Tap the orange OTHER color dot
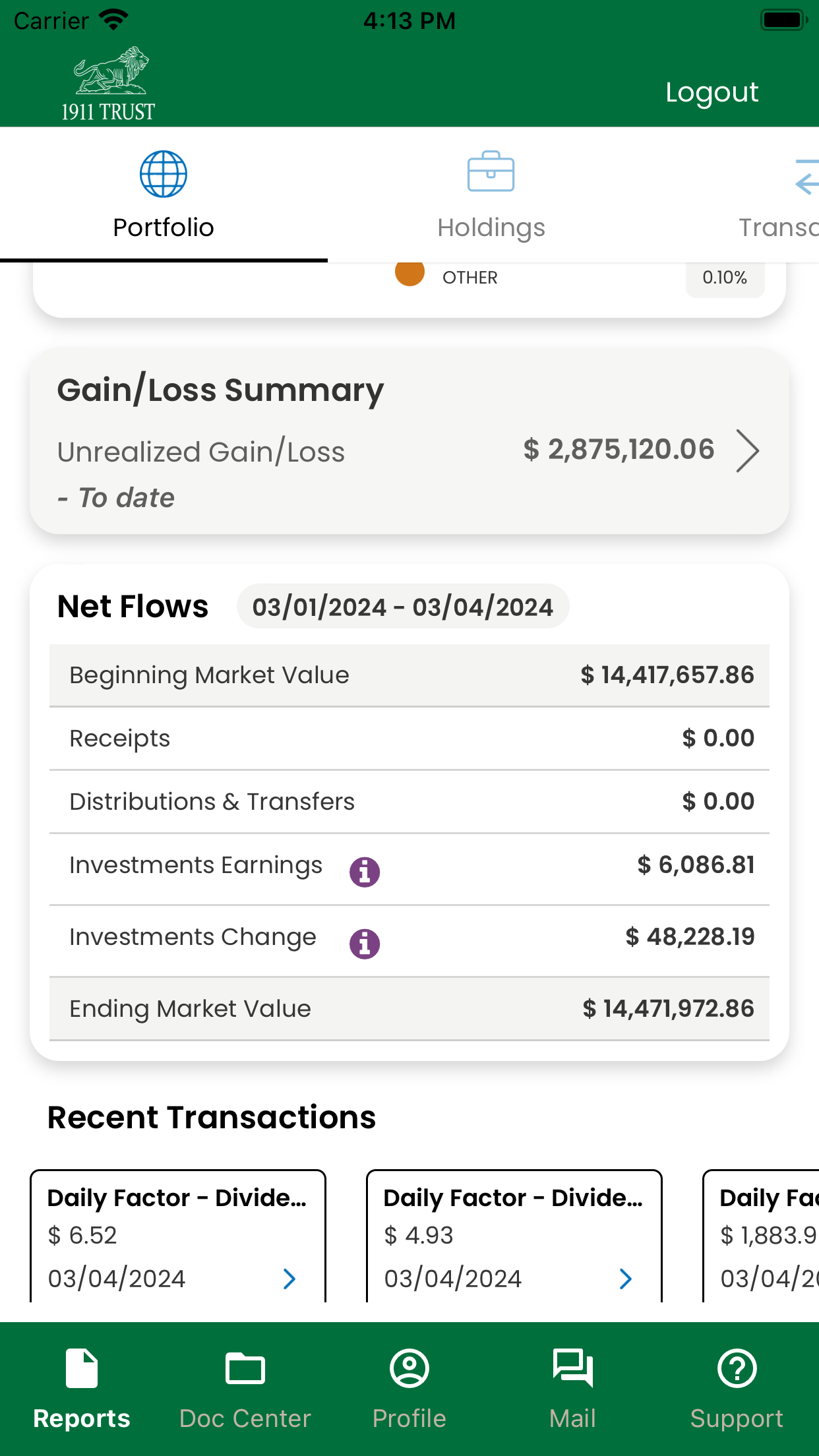The width and height of the screenshot is (819, 1456). click(x=409, y=273)
